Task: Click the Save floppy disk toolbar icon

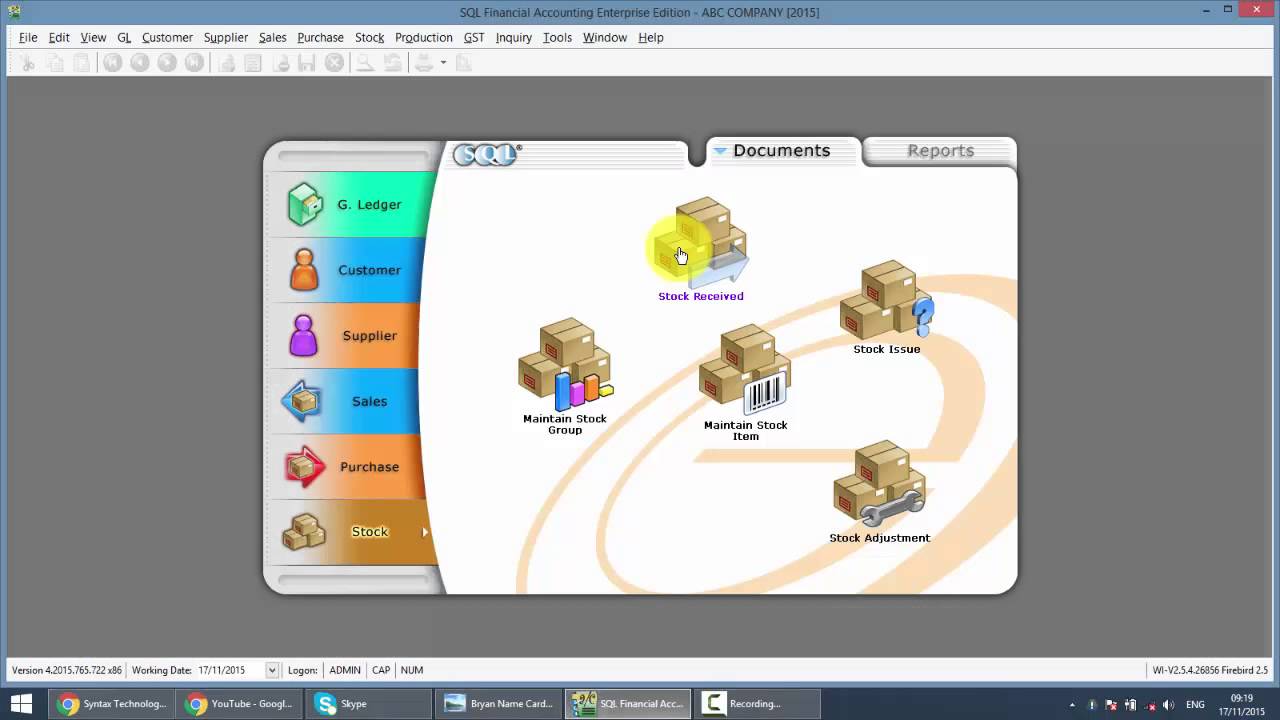Action: (307, 63)
